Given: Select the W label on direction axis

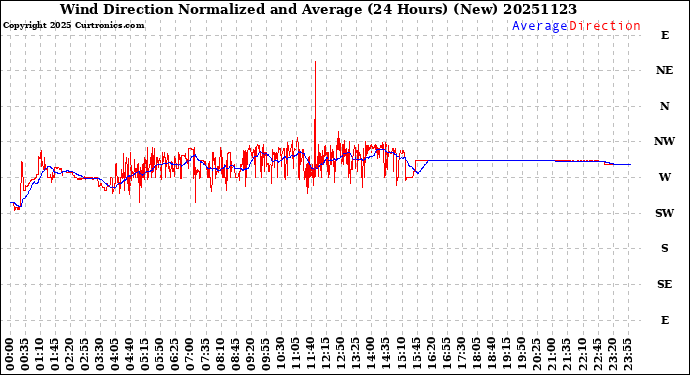Looking at the screenshot, I should point(664,177).
